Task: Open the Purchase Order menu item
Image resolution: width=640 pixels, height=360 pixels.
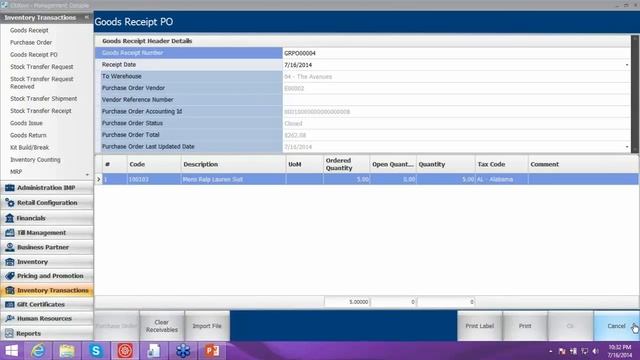Action: (31, 42)
